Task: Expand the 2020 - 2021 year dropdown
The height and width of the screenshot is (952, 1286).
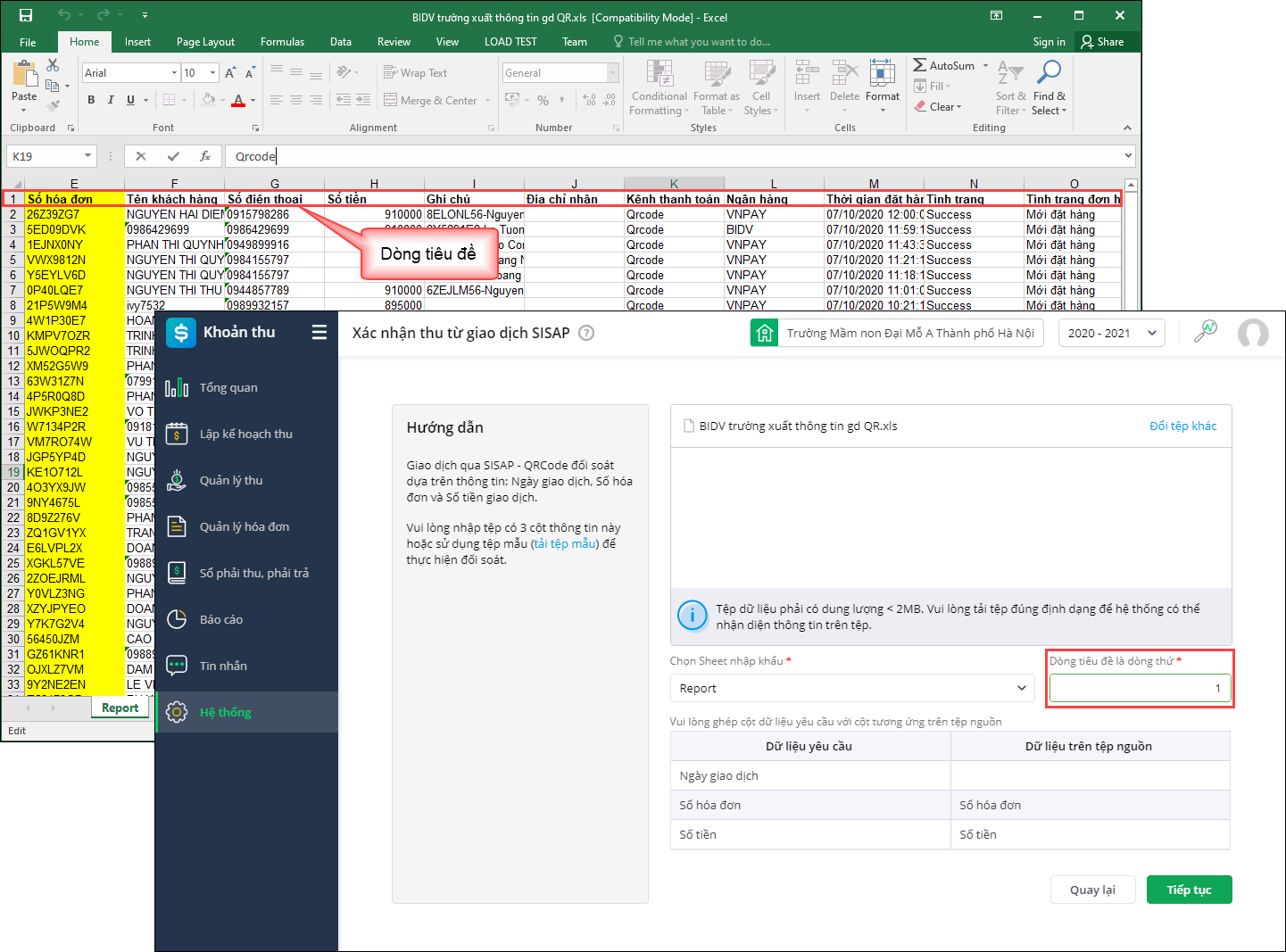Action: tap(1111, 333)
